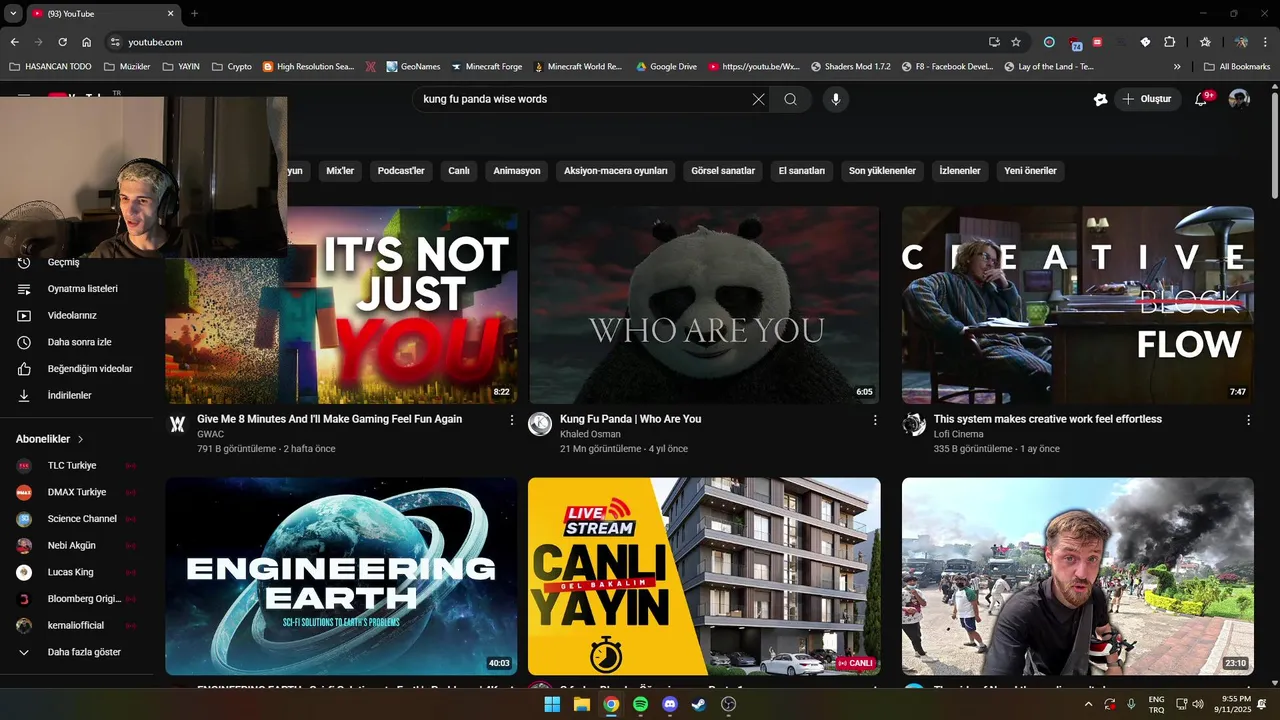Open the Chrome three-dot menu
Screen dimensions: 1280x720
(1266, 42)
